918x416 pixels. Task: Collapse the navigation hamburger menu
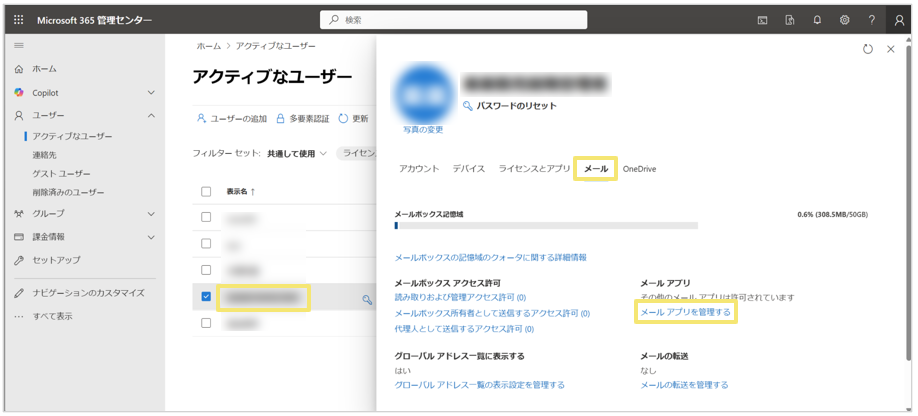click(19, 46)
